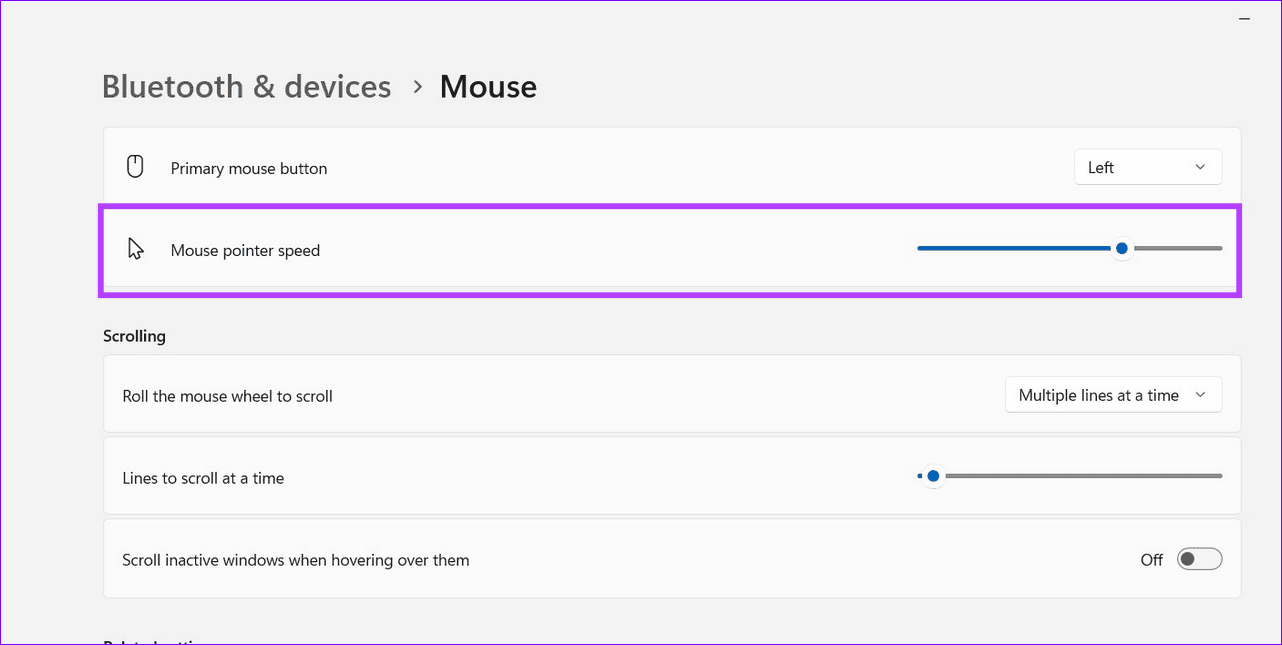
Task: Click the Mouse breadcrumb title
Action: [487, 87]
